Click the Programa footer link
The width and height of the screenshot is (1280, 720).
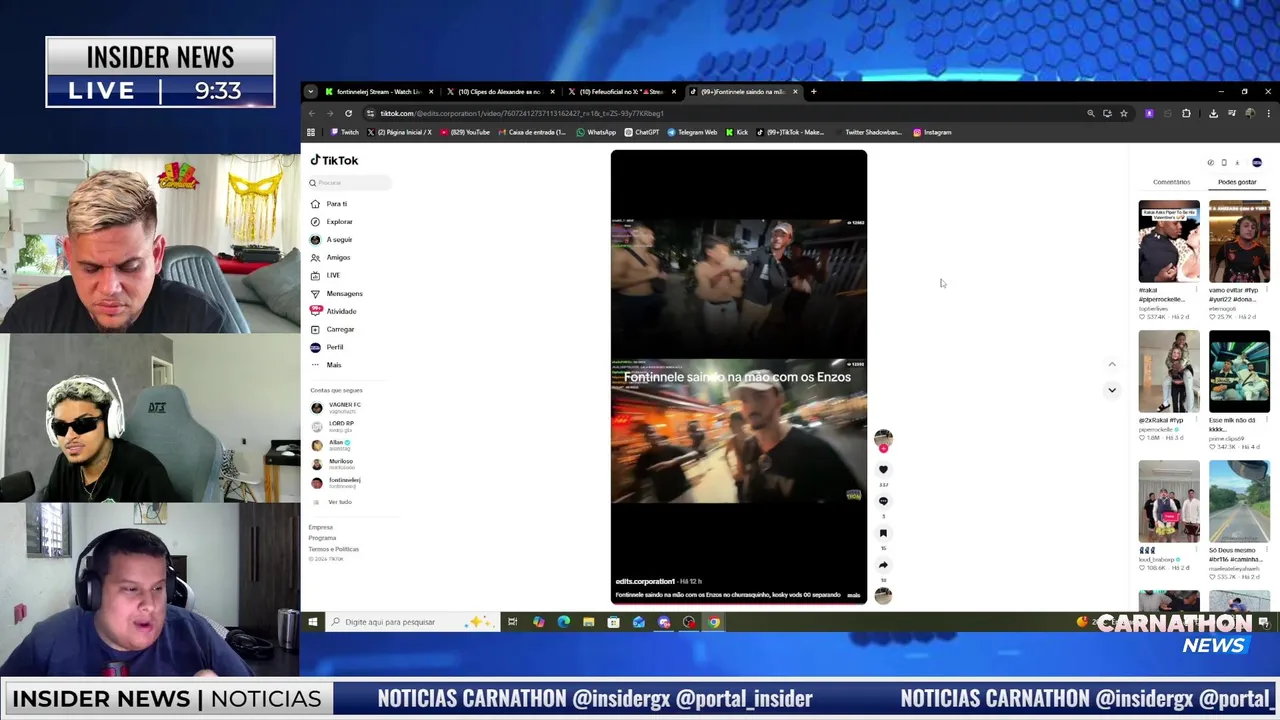click(x=322, y=538)
